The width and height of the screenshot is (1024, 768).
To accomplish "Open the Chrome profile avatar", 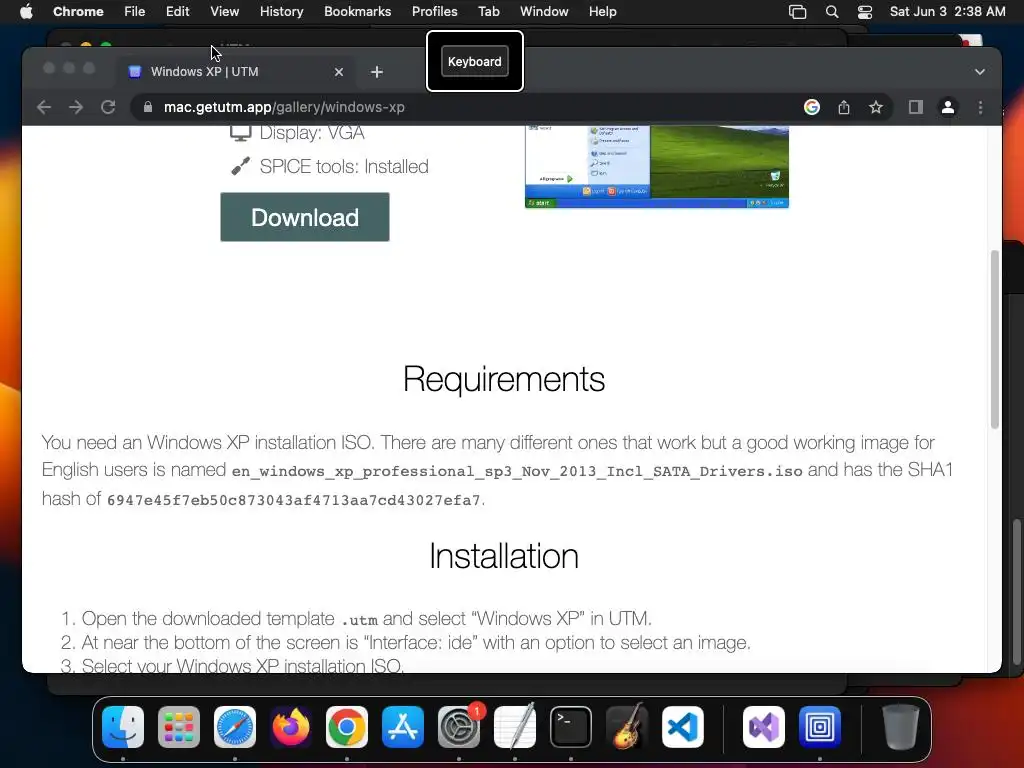I will click(948, 107).
